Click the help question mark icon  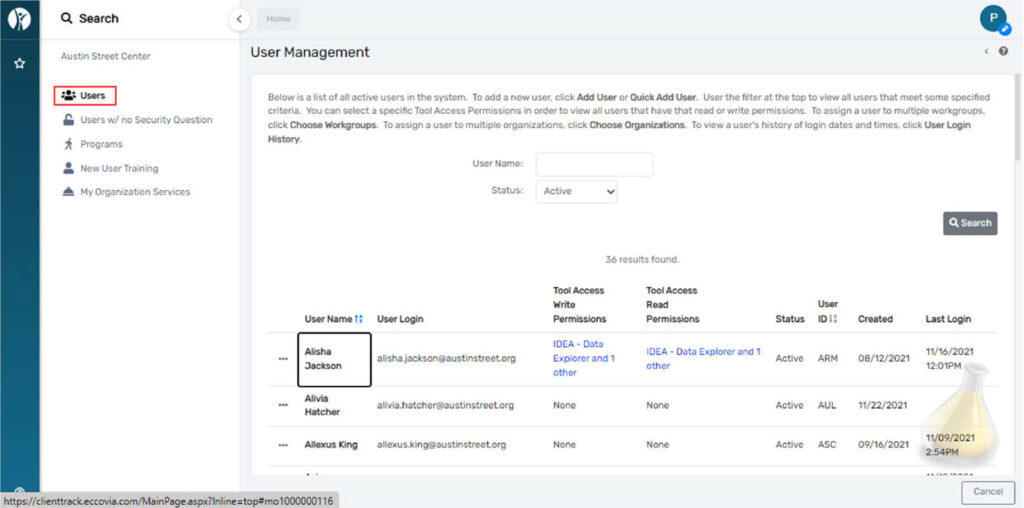click(1003, 52)
